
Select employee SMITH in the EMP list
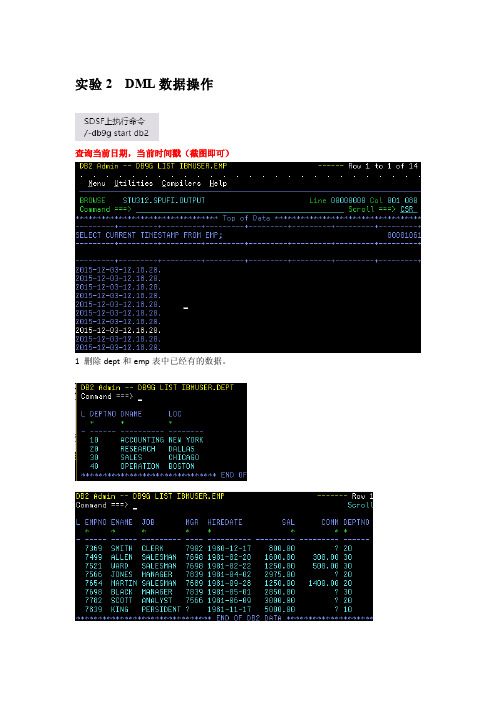121,548
